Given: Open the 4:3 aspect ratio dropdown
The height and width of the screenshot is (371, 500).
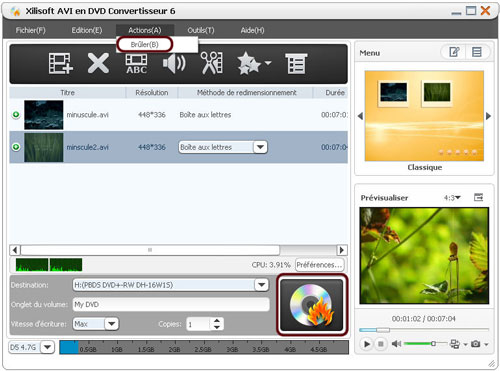Looking at the screenshot, I should coord(452,198).
